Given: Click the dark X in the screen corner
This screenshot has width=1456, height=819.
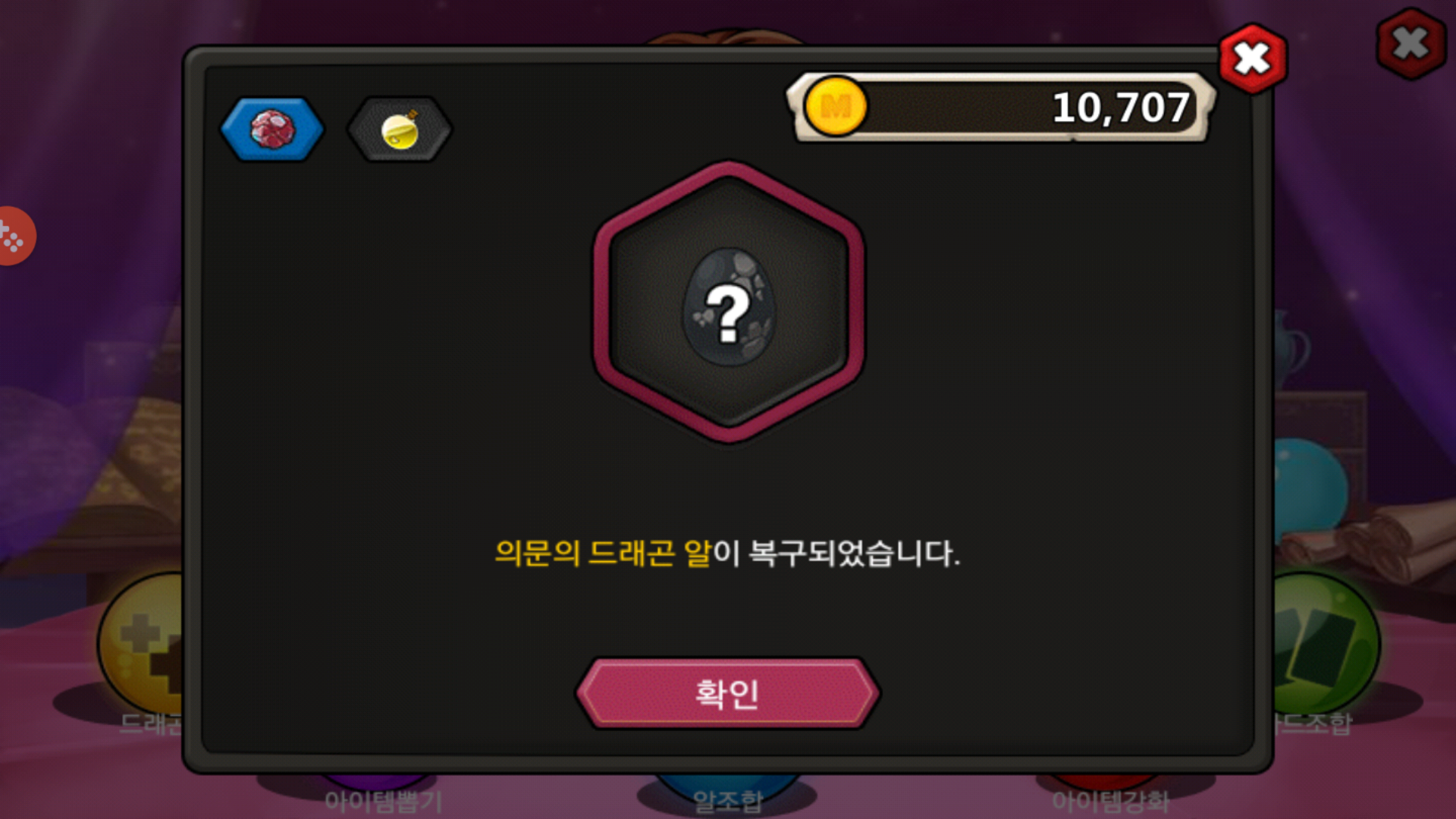Looking at the screenshot, I should pos(1410,43).
